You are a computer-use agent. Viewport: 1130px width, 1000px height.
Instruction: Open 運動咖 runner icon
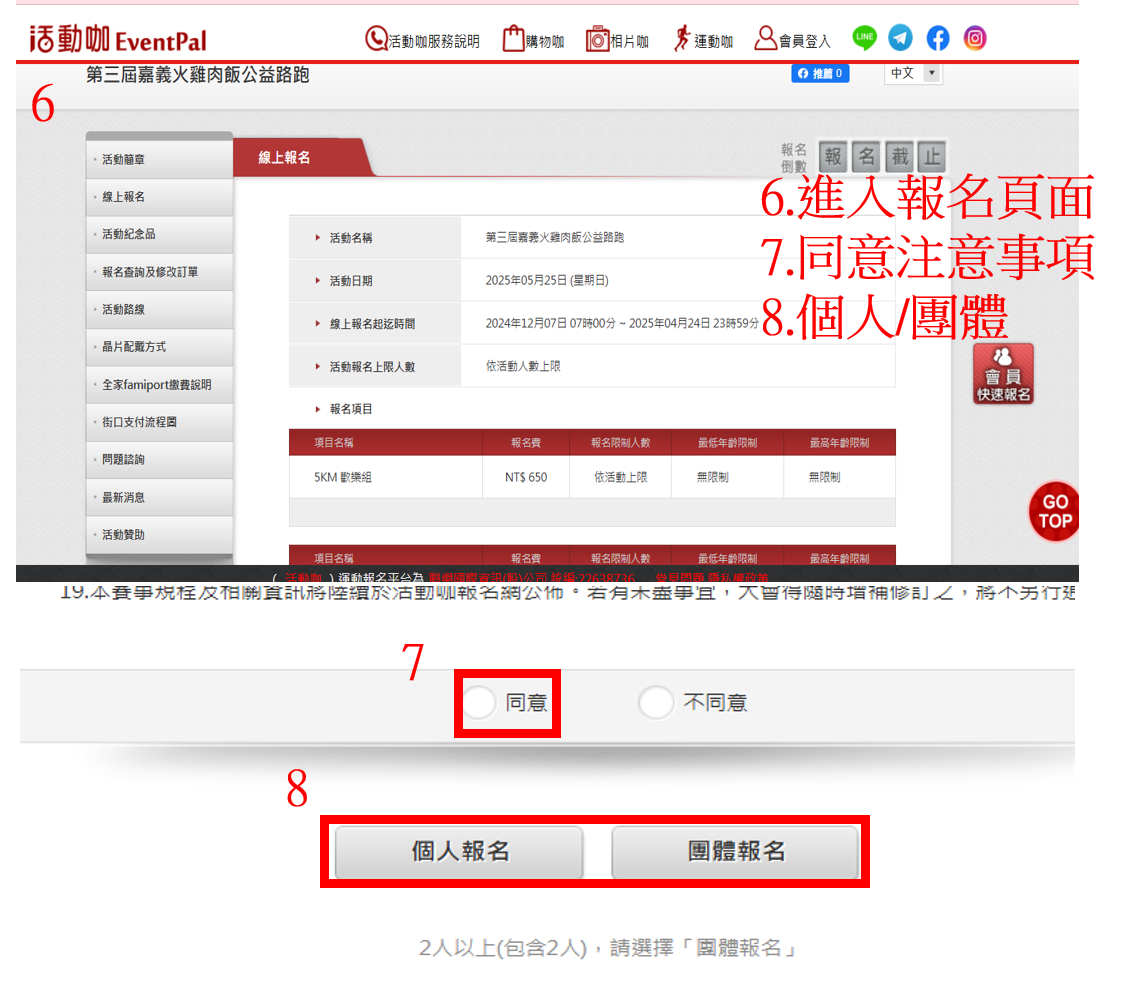click(683, 39)
